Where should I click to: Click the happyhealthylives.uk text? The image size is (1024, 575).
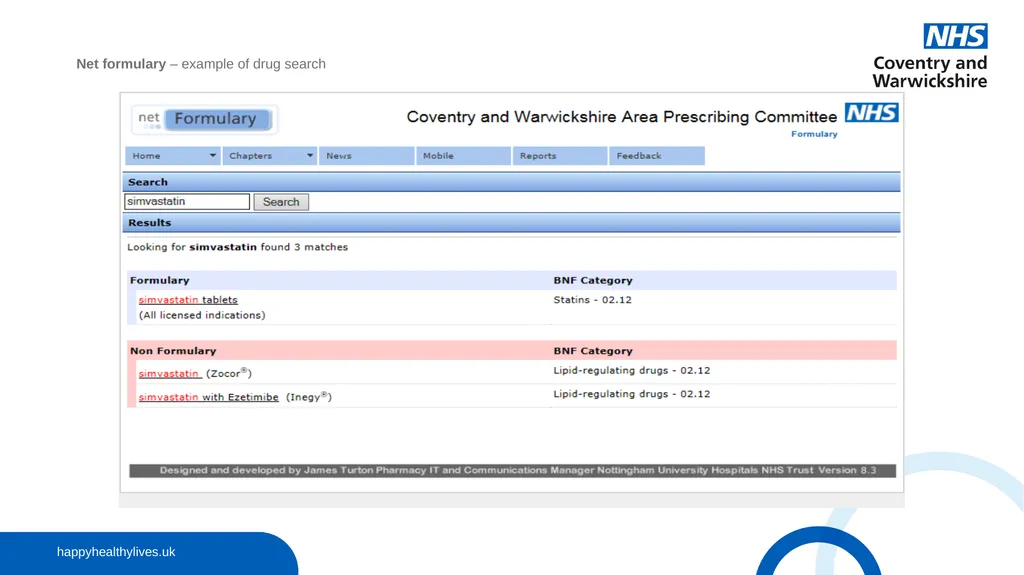[116, 552]
